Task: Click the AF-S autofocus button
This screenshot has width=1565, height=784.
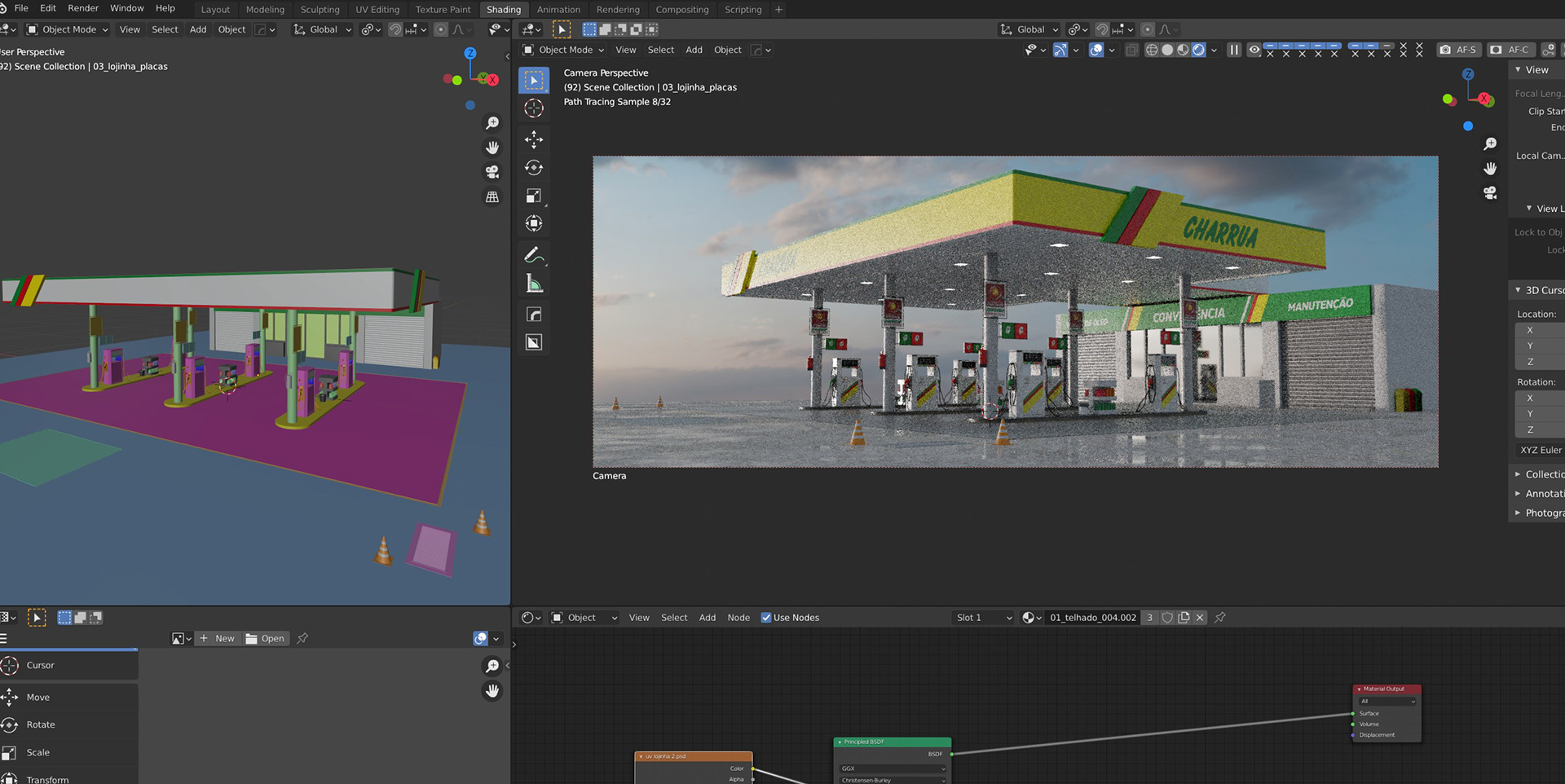Action: click(x=1458, y=50)
